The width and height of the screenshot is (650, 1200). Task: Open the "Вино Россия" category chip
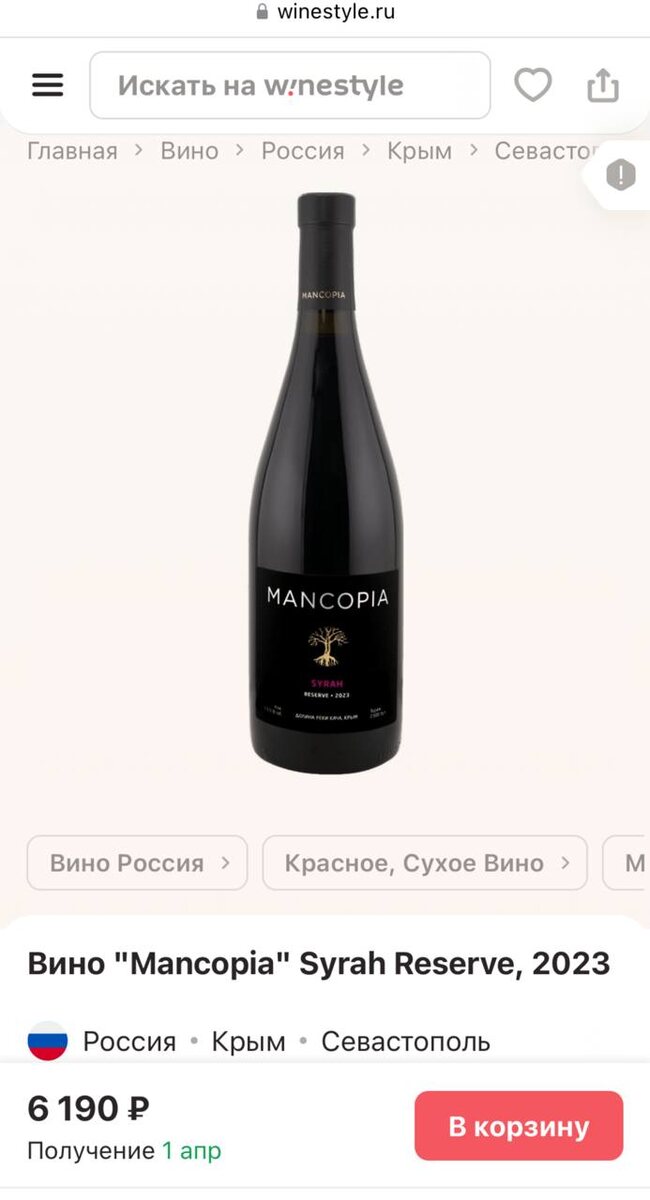click(x=137, y=863)
